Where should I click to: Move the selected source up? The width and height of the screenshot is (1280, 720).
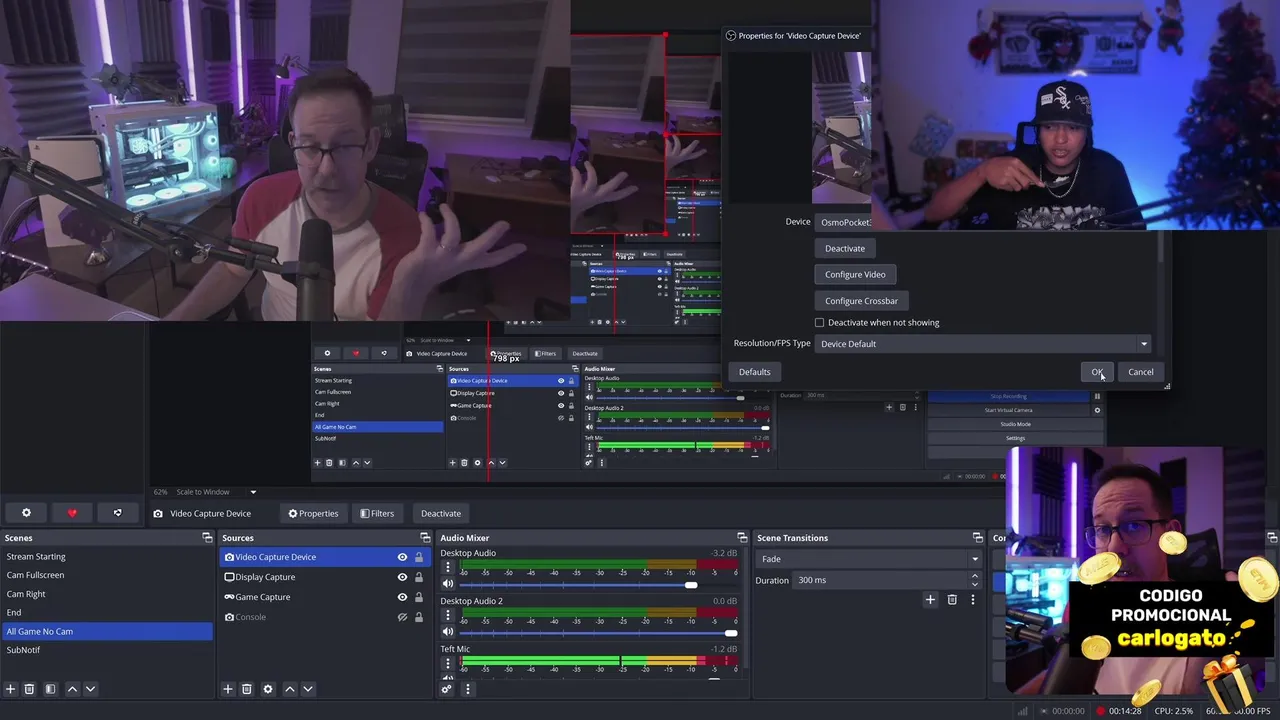click(x=290, y=689)
